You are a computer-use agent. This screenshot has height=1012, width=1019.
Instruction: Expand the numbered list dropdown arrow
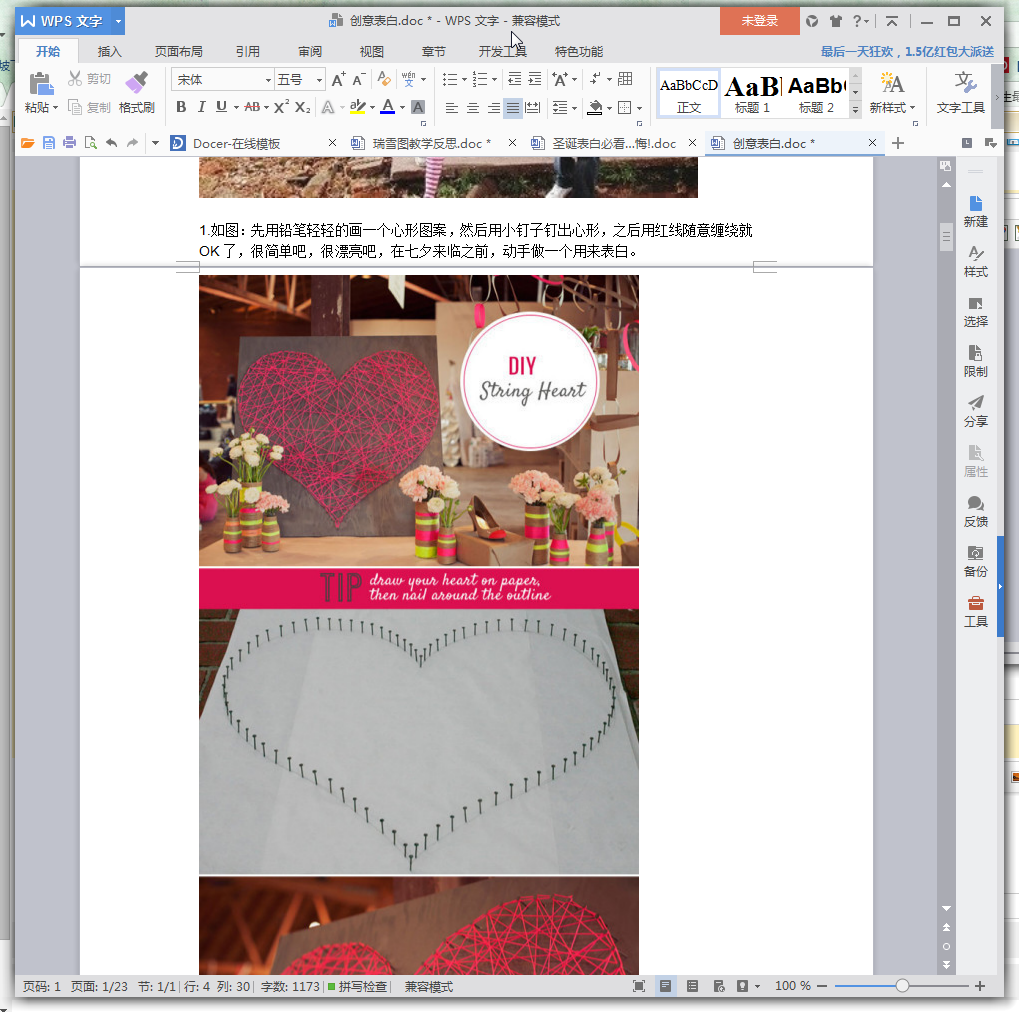tap(495, 80)
